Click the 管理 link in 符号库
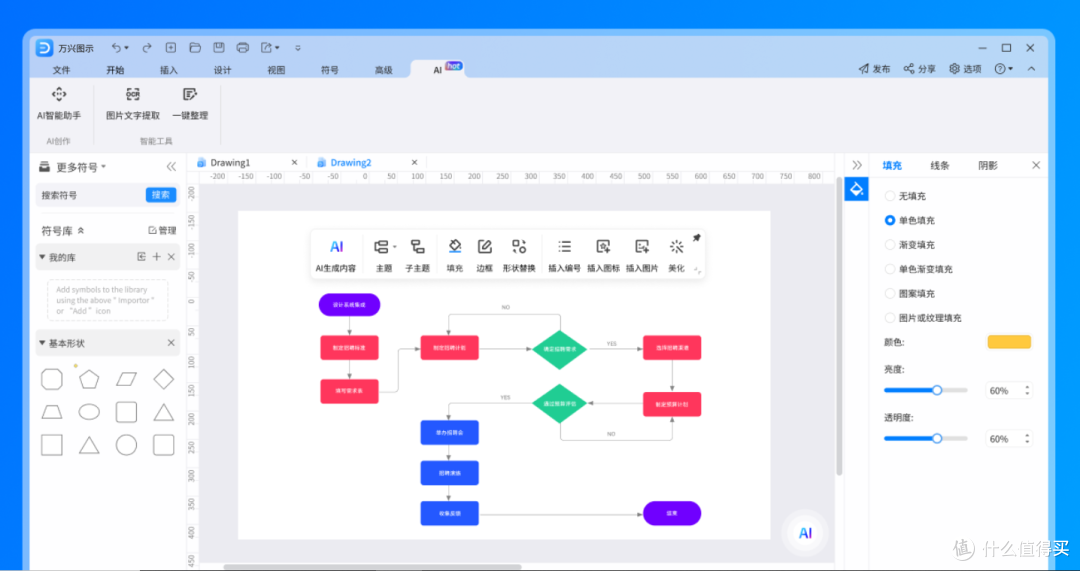1080x571 pixels. click(163, 231)
